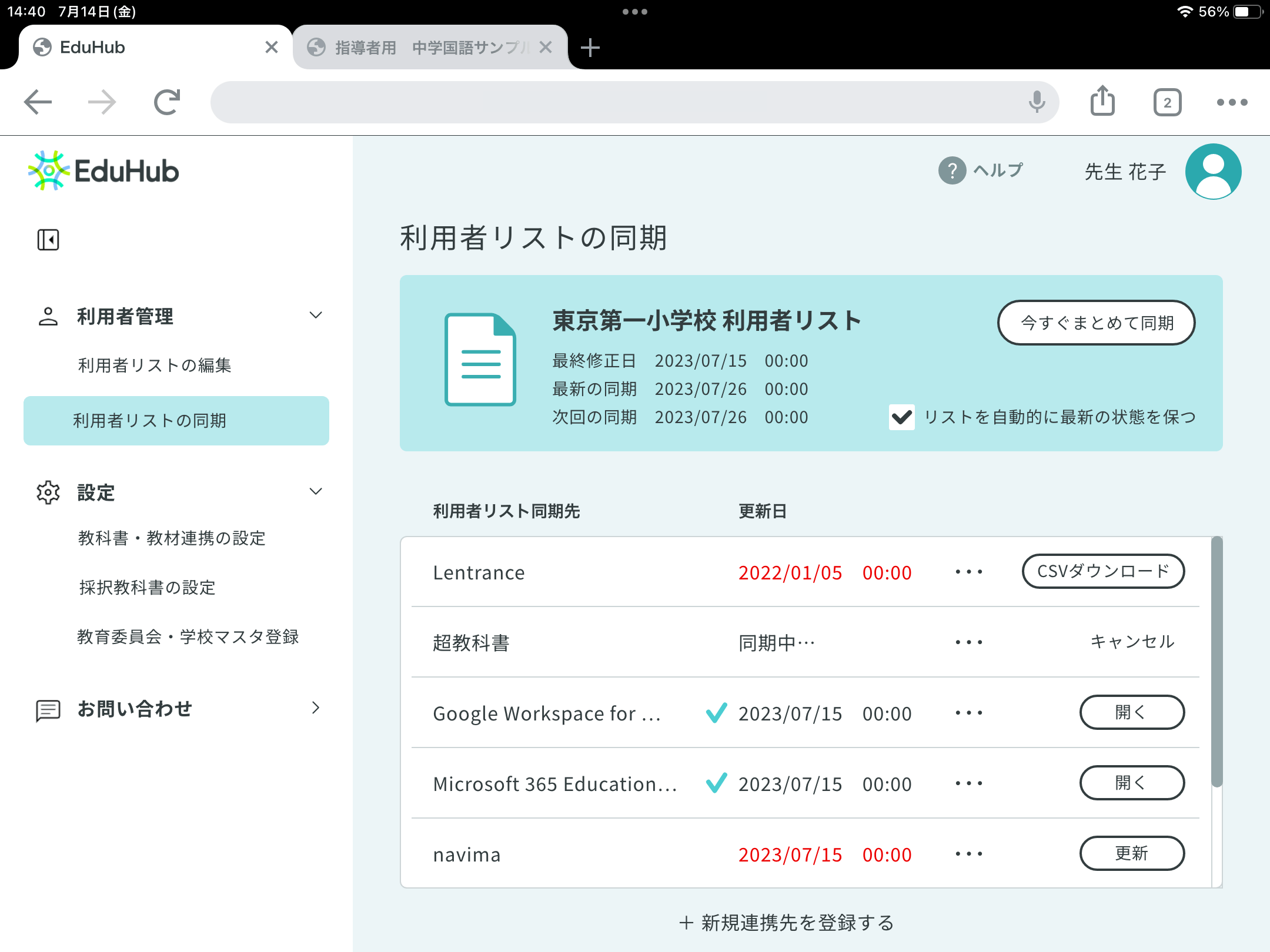Viewport: 1270px width, 952px height.
Task: Close the 指導者用 中学国語サンプル tab
Action: click(x=546, y=47)
